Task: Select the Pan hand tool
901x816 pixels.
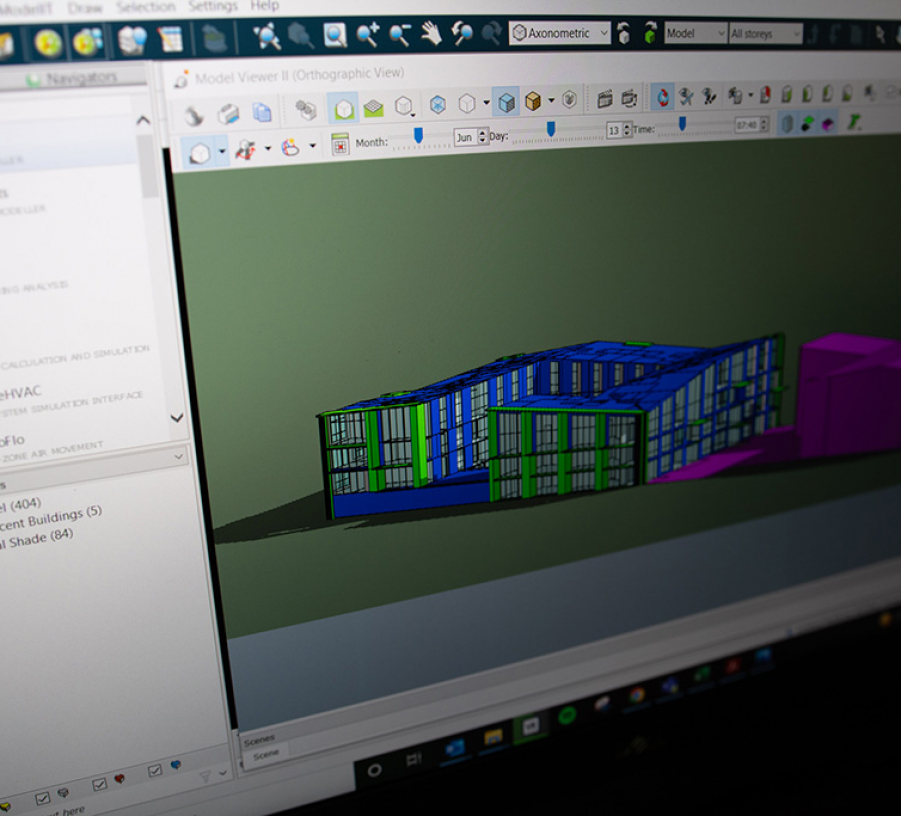Action: coord(431,34)
